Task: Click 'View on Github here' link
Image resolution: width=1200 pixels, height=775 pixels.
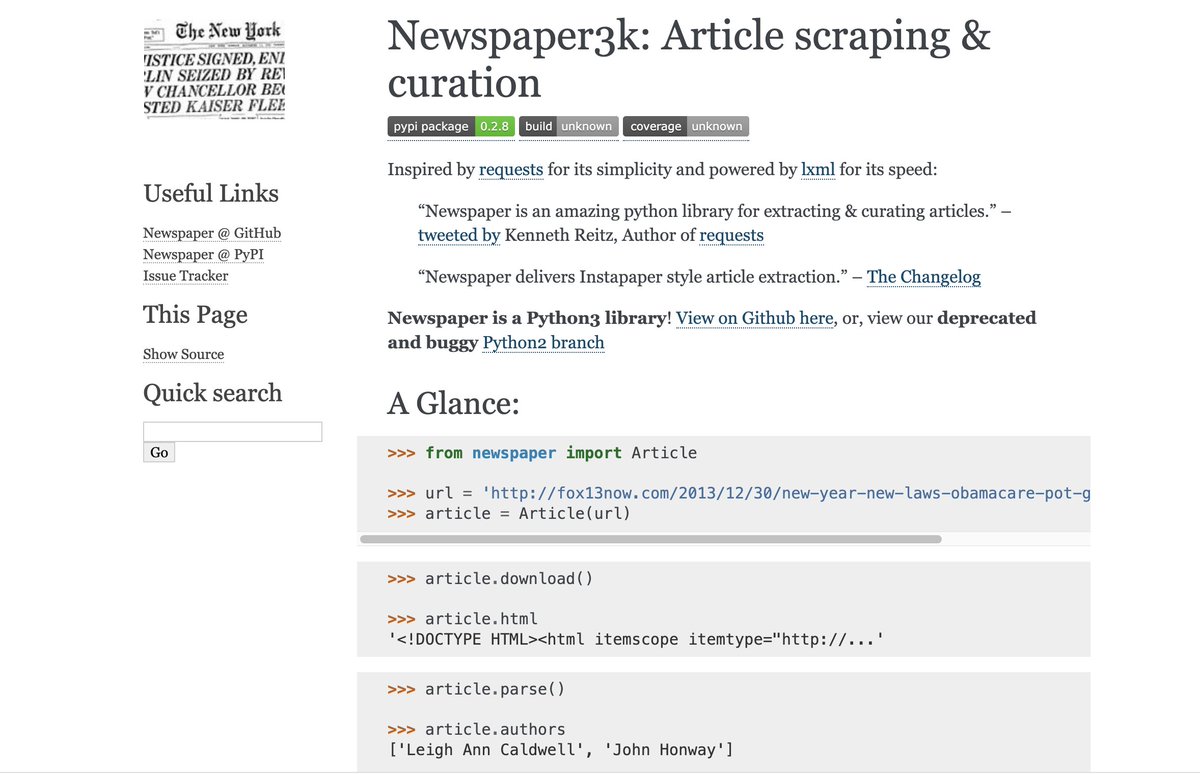Action: coord(755,318)
